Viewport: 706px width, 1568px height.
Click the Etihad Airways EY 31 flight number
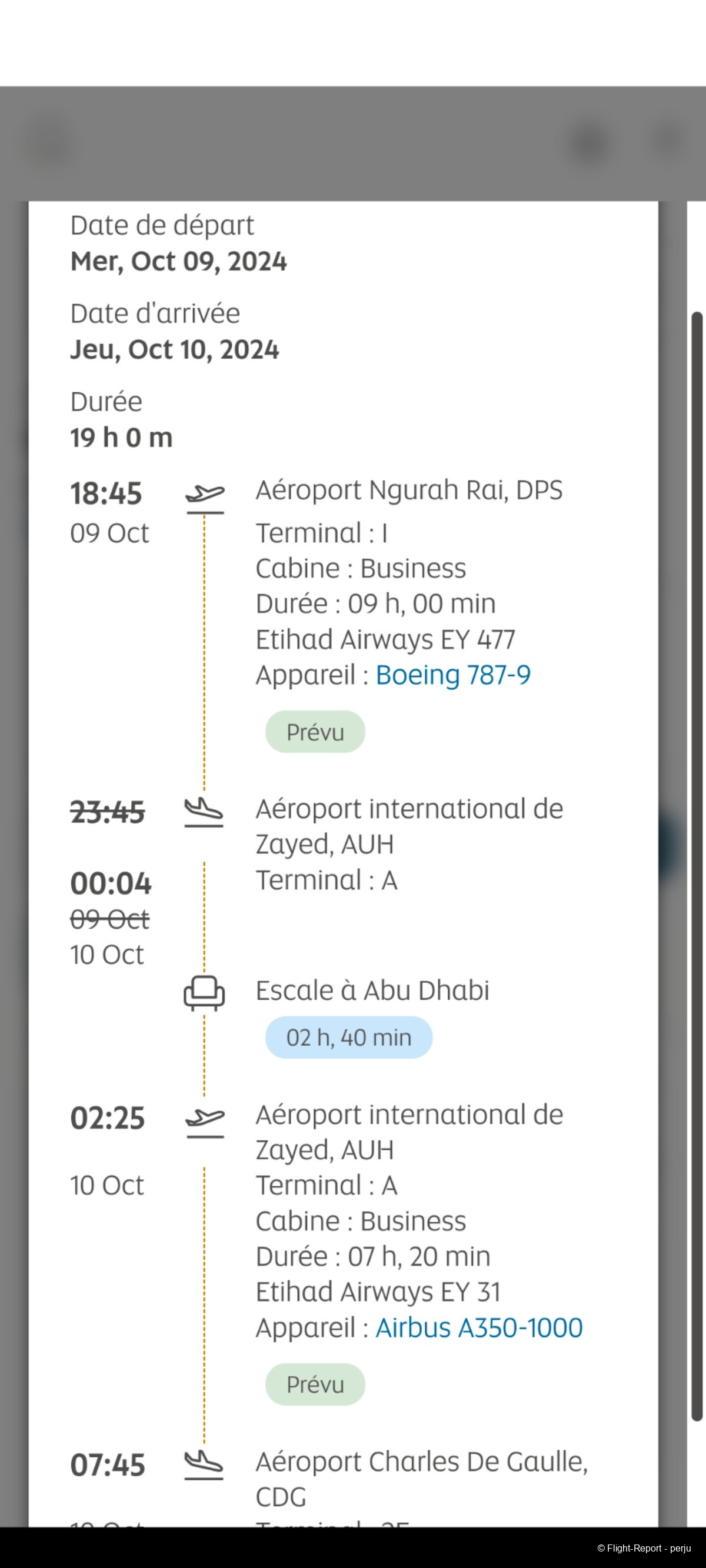coord(378,1292)
